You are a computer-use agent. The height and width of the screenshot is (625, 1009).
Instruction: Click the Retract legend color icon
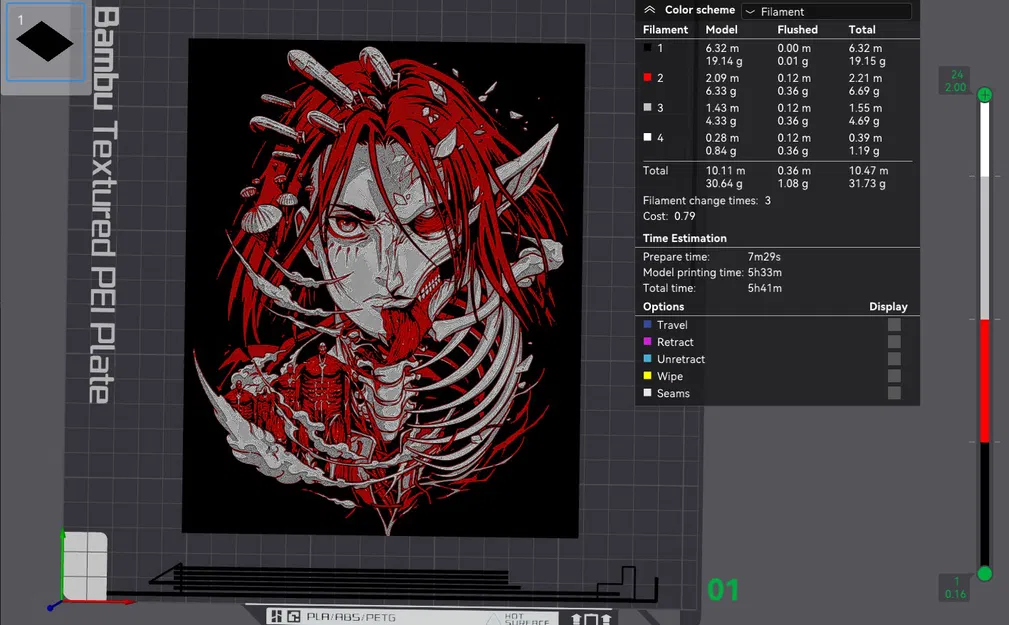click(649, 341)
